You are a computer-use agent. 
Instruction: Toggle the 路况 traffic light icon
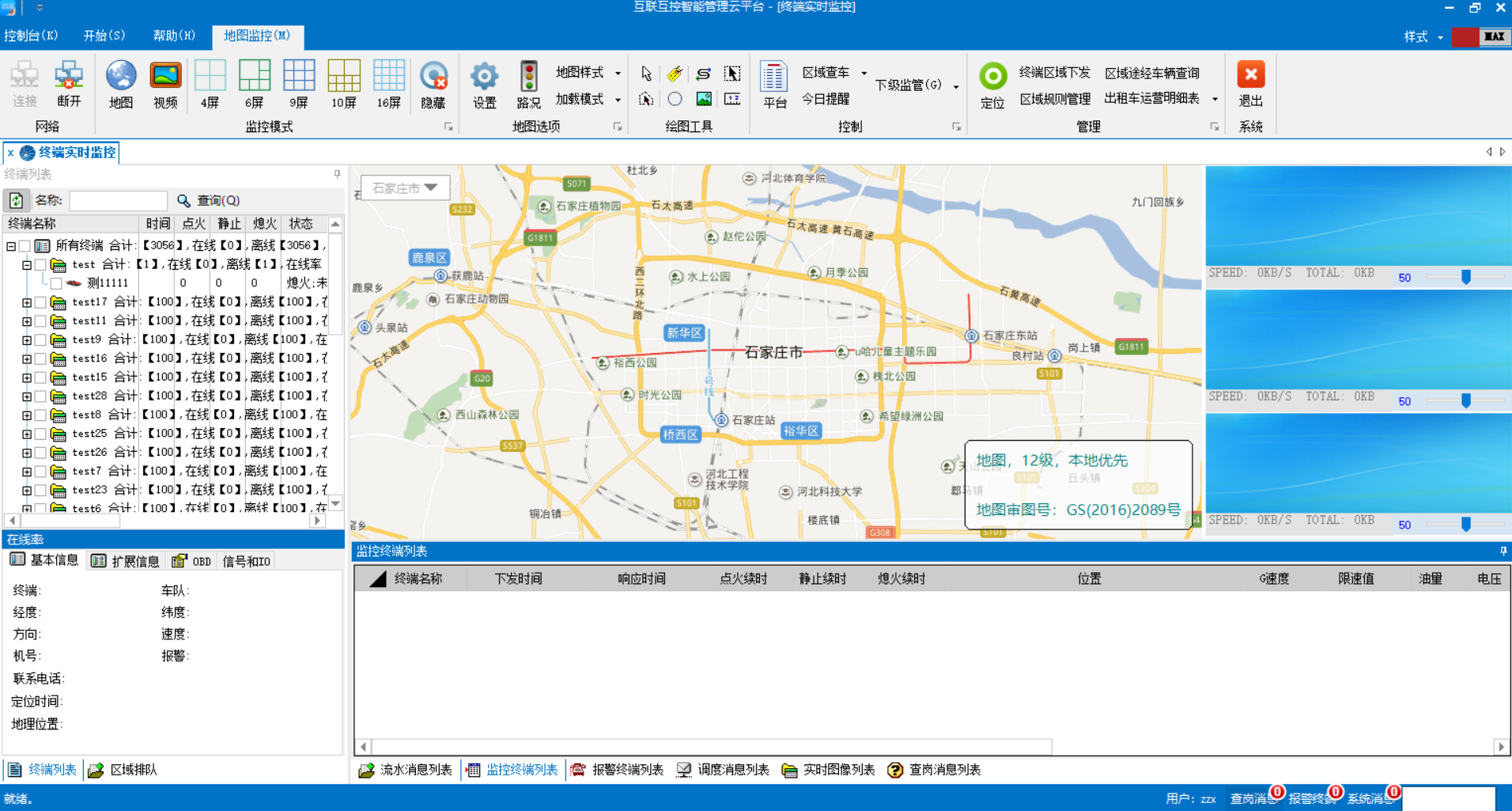tap(529, 84)
